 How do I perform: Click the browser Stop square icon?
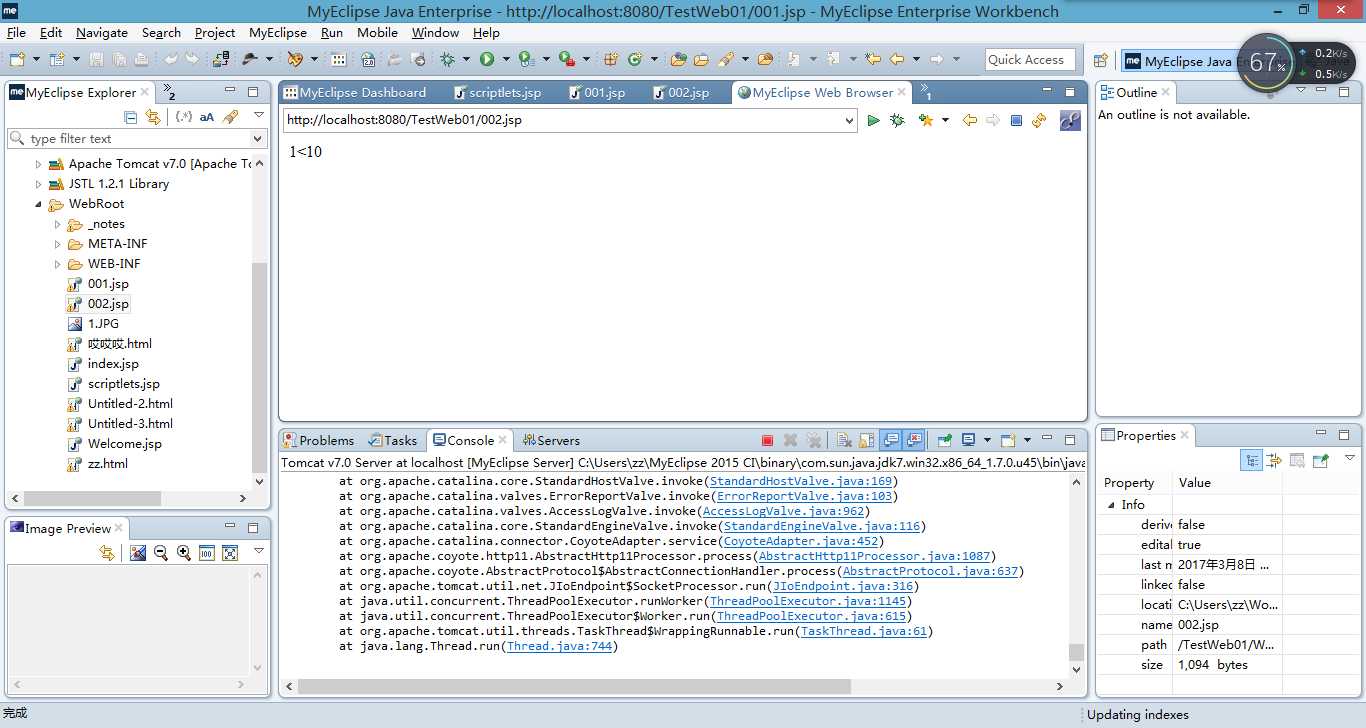click(1016, 120)
